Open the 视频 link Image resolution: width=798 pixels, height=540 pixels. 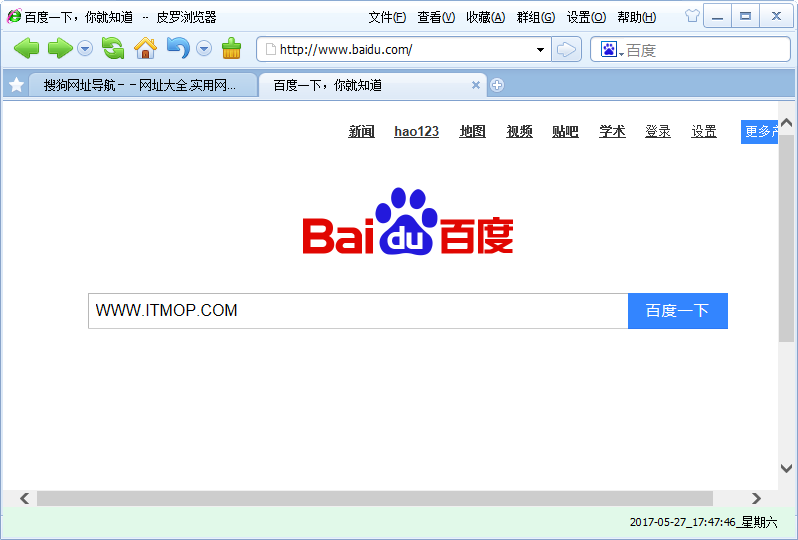[x=519, y=131]
